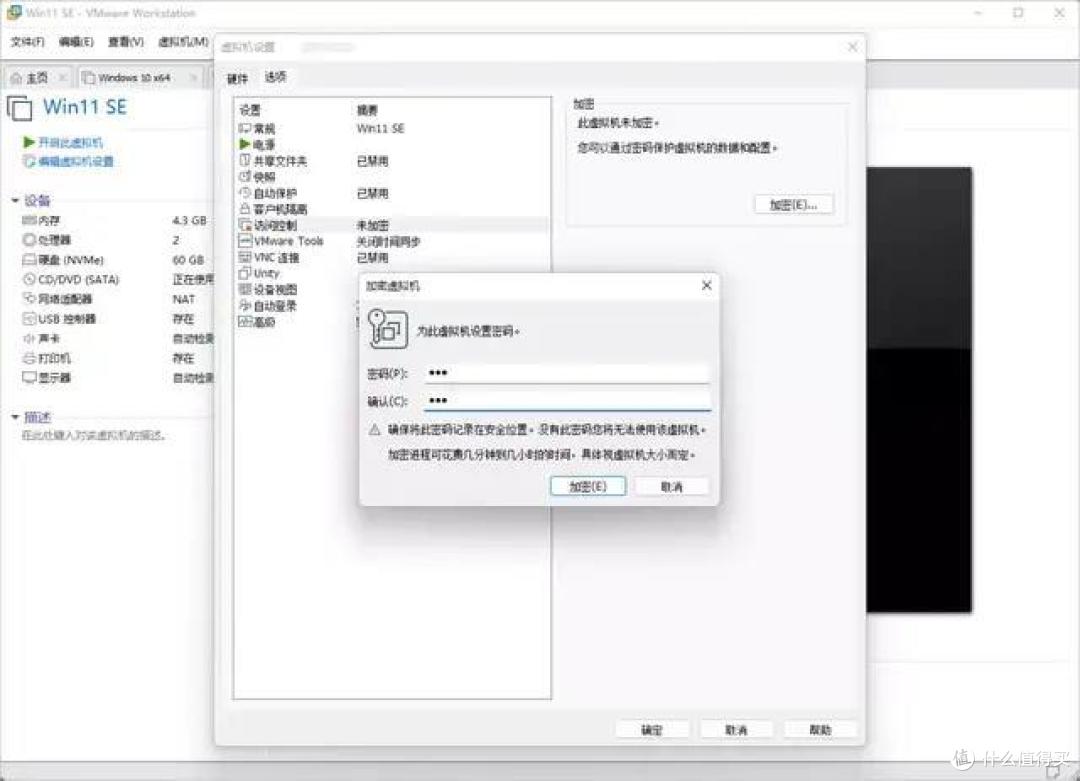Click the warning triangle icon in dialog
Viewport: 1080px width, 781px height.
pyautogui.click(x=375, y=430)
